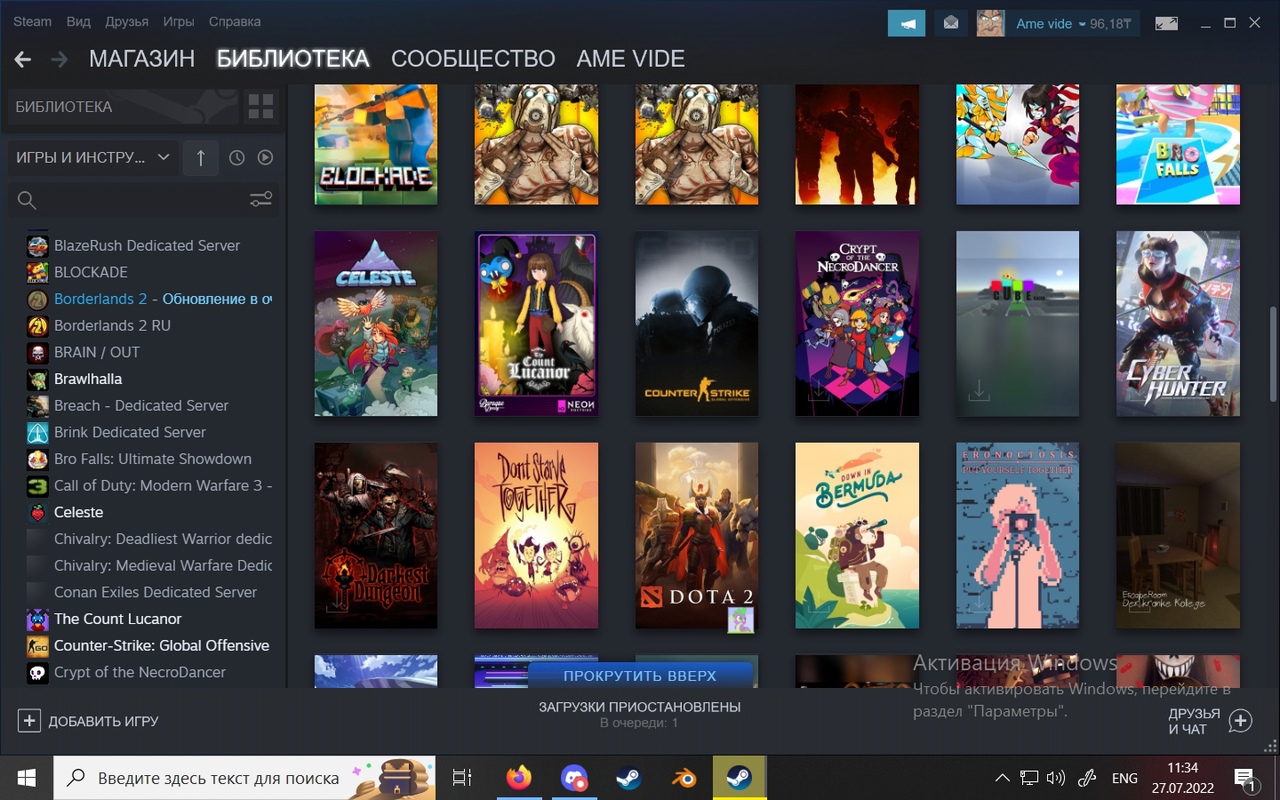Screen dimensions: 1280x800
Task: Go to the МАГАЗИН tab
Action: point(142,59)
